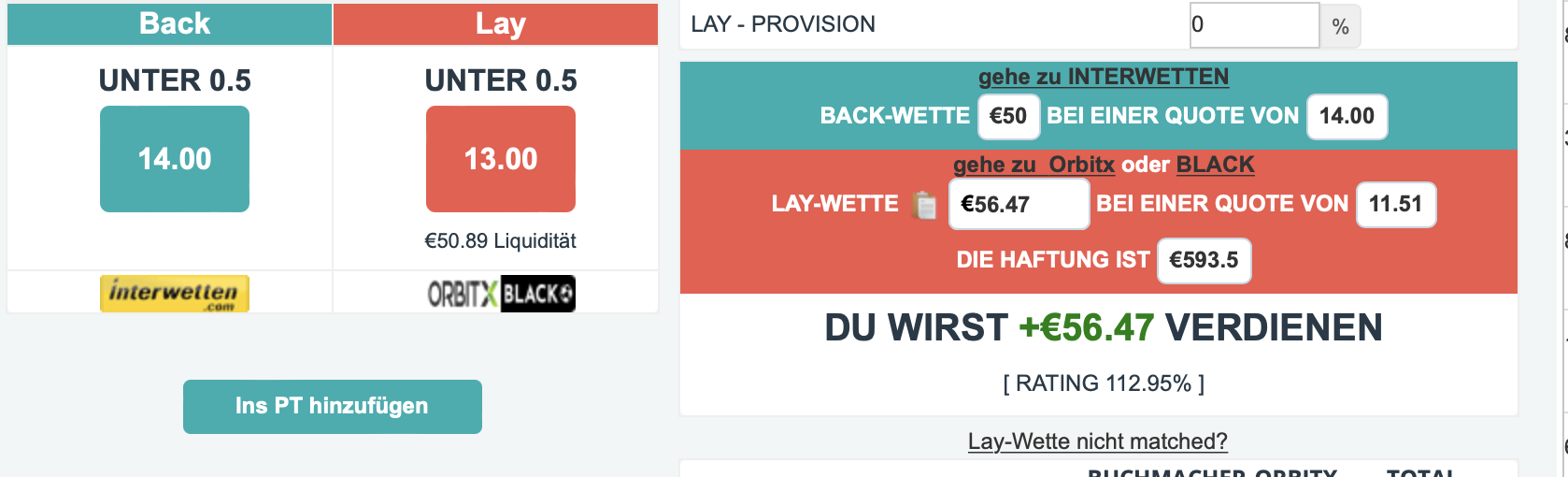This screenshot has height=477, width=1568.
Task: Click the 11.51 lay quote field
Action: click(x=1396, y=204)
